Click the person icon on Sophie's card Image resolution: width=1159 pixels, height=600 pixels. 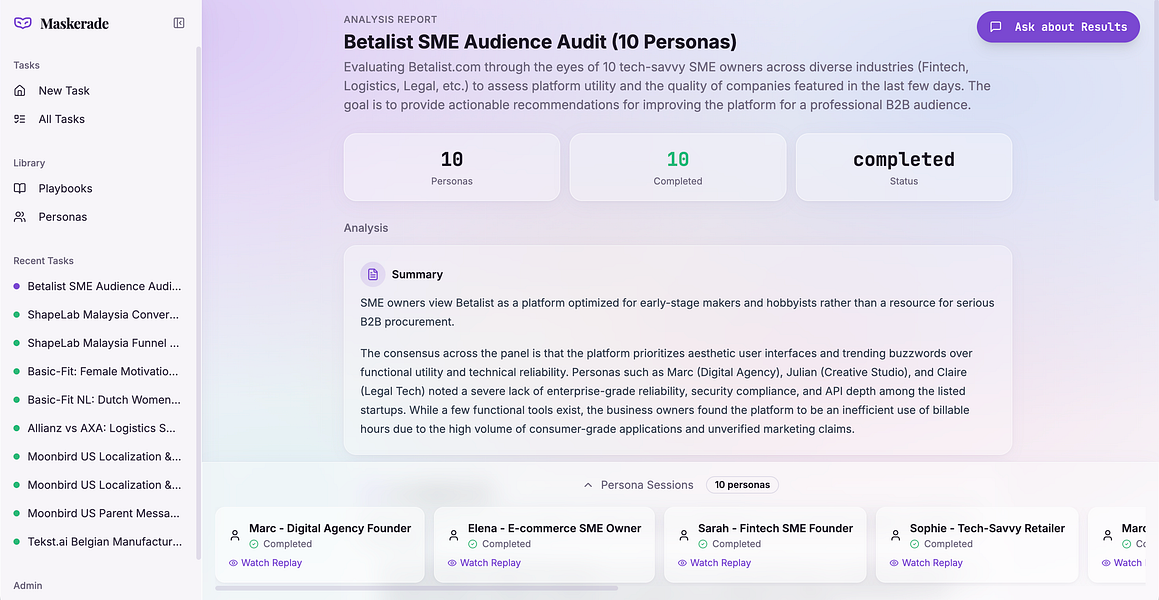tap(896, 535)
